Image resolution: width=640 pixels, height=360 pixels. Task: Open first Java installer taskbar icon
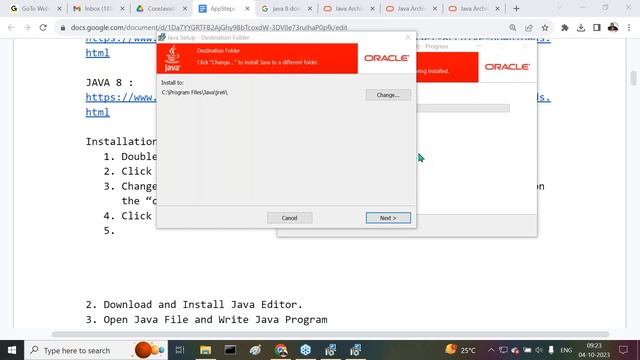(x=331, y=350)
